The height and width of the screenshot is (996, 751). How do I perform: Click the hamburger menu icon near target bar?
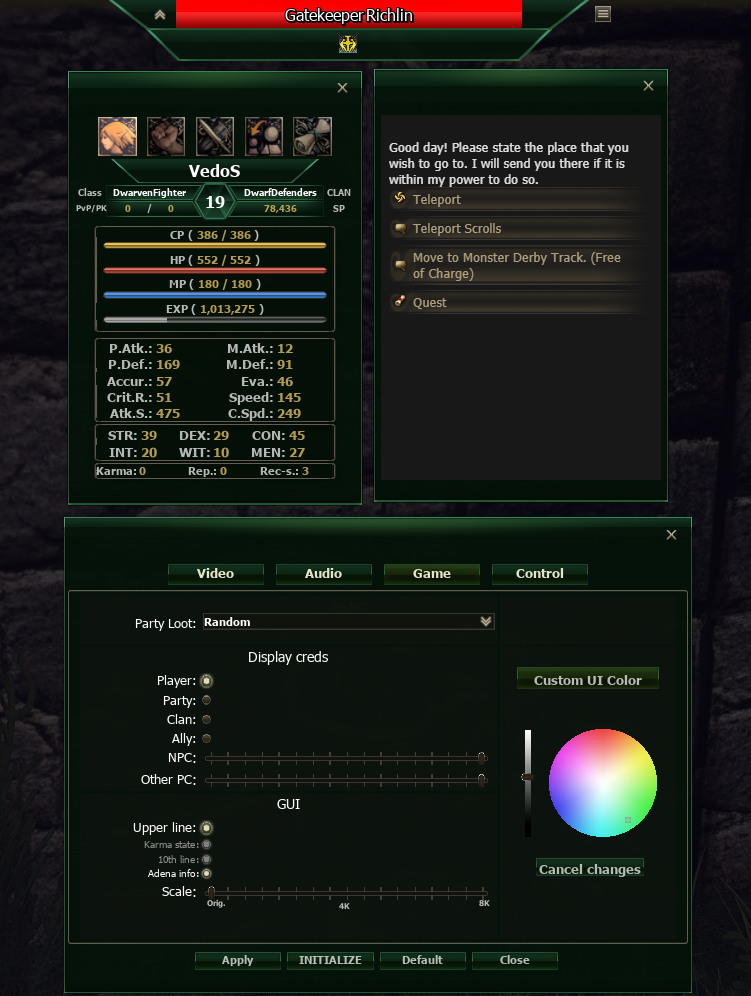pos(603,14)
